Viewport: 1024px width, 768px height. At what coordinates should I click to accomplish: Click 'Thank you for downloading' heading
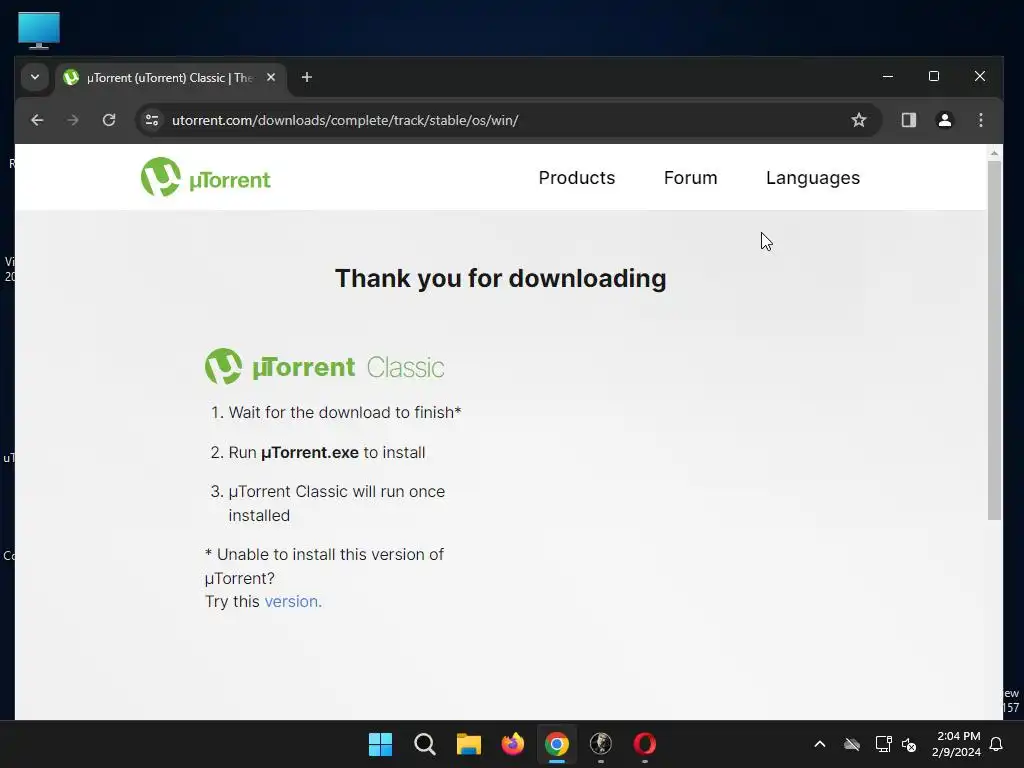[x=500, y=278]
